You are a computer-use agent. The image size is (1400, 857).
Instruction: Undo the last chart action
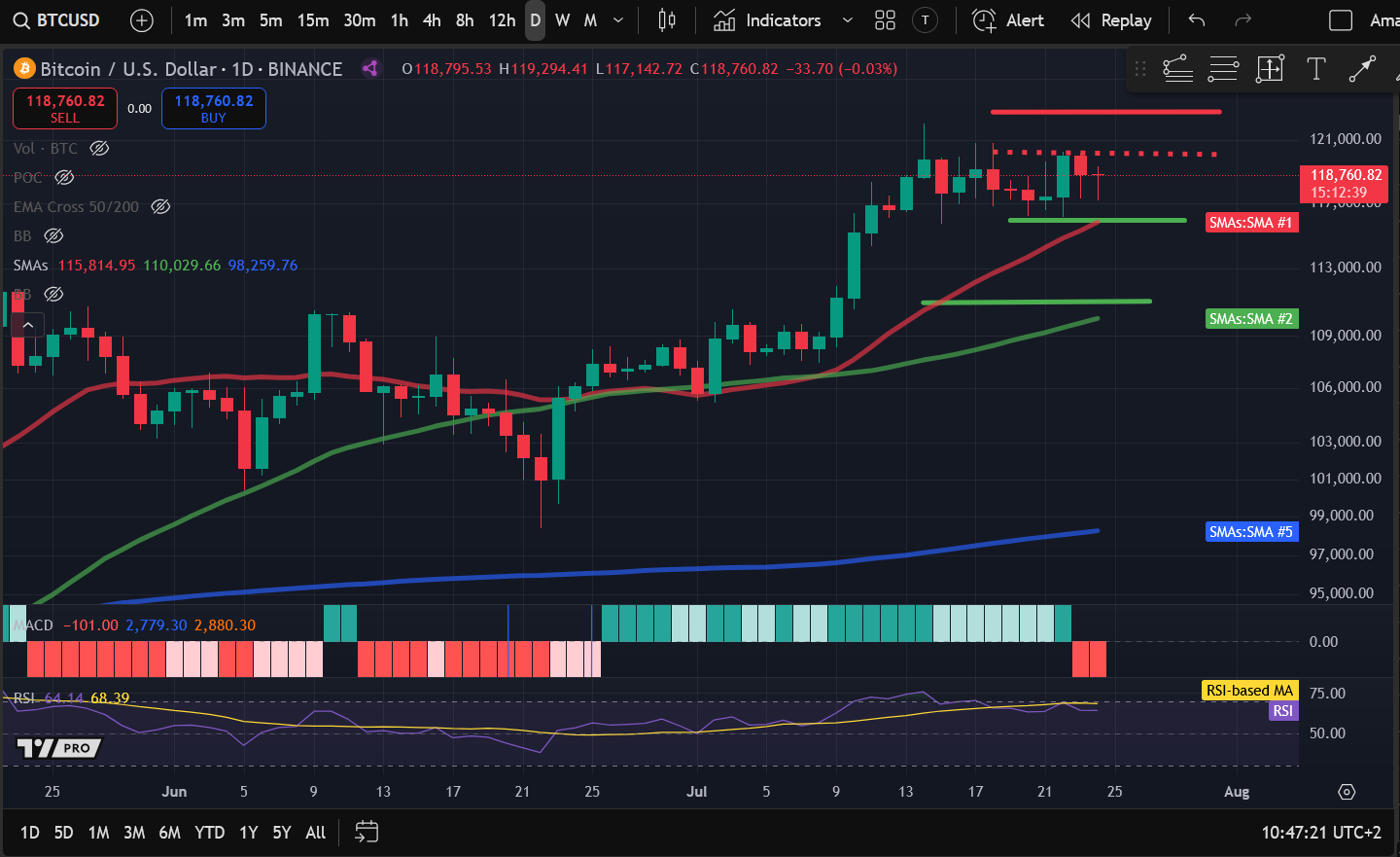1197,20
